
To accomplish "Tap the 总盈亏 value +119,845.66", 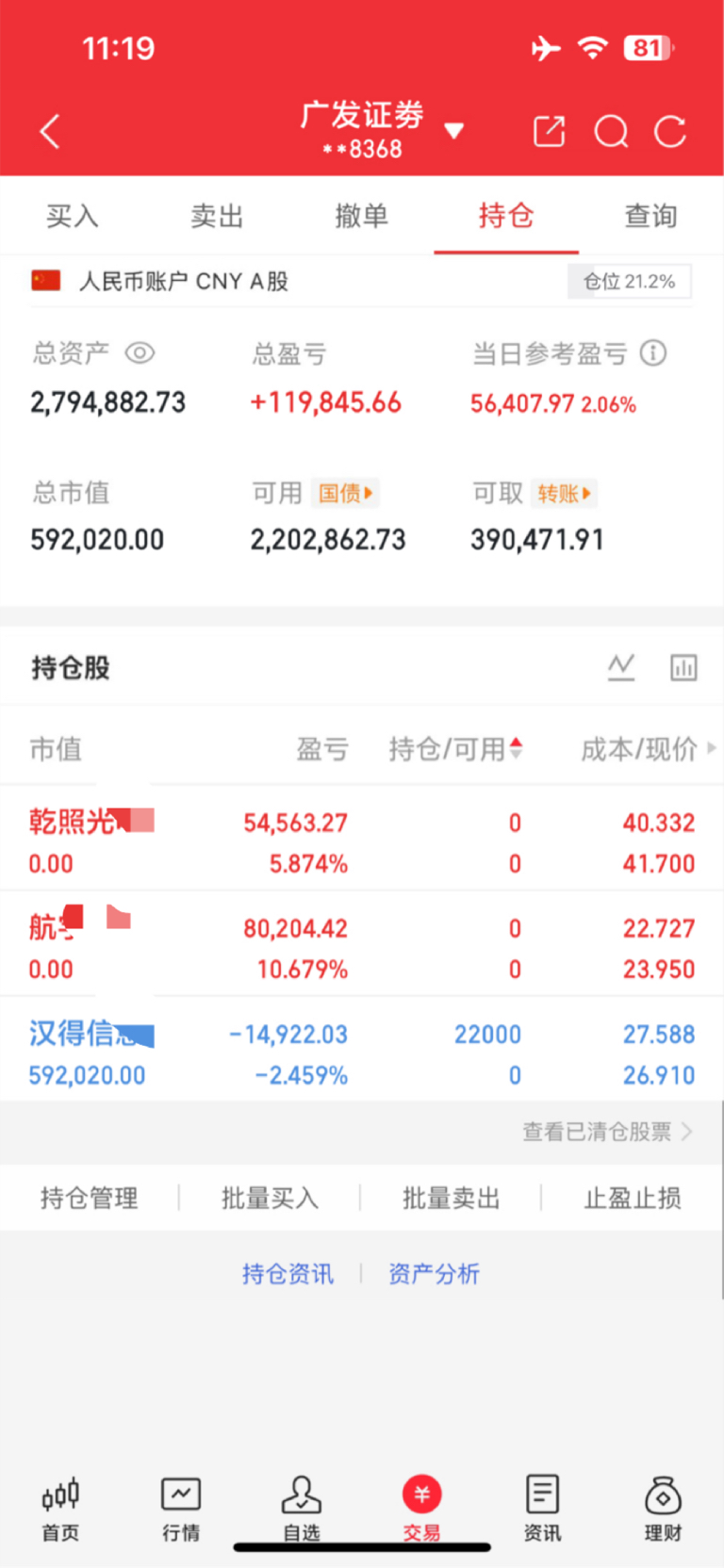I will click(325, 403).
